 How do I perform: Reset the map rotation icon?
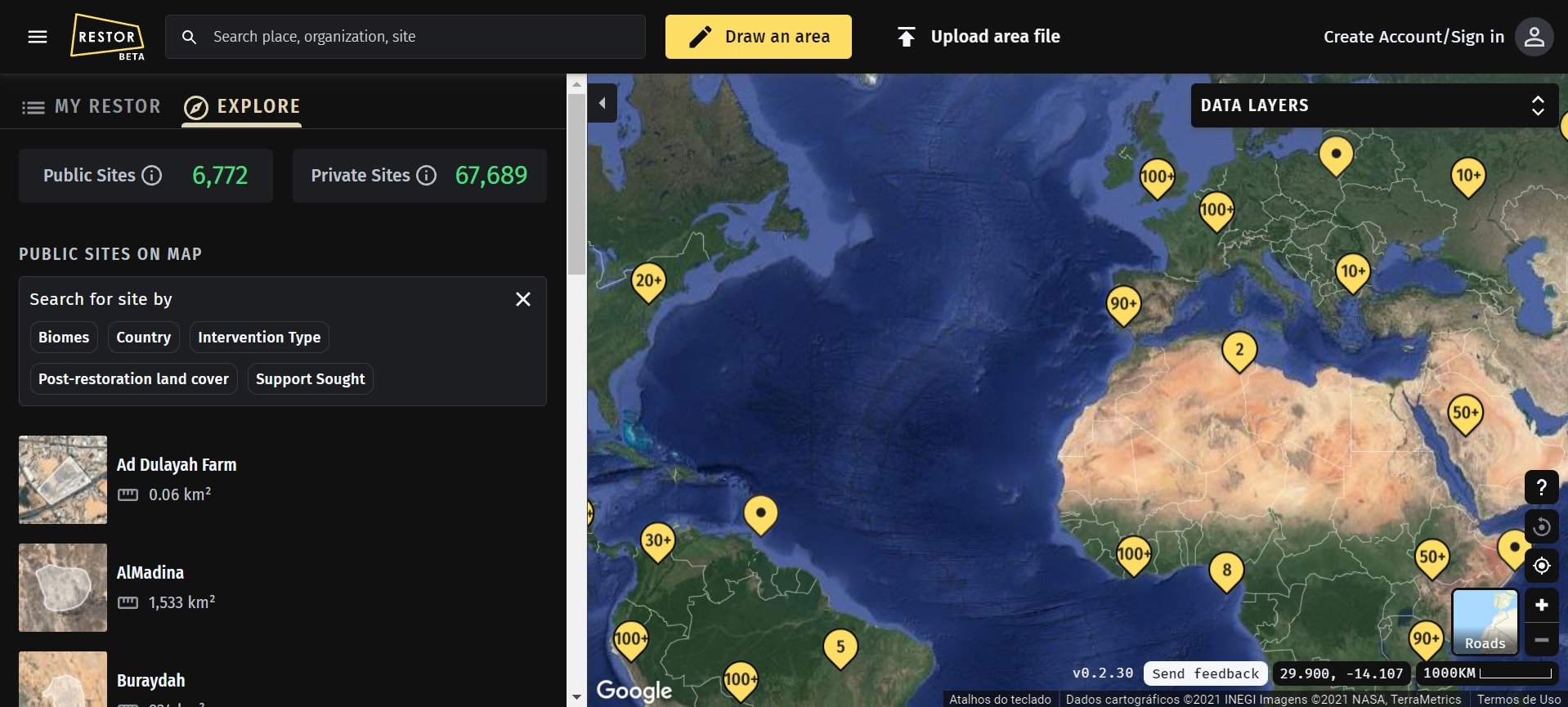coord(1541,526)
